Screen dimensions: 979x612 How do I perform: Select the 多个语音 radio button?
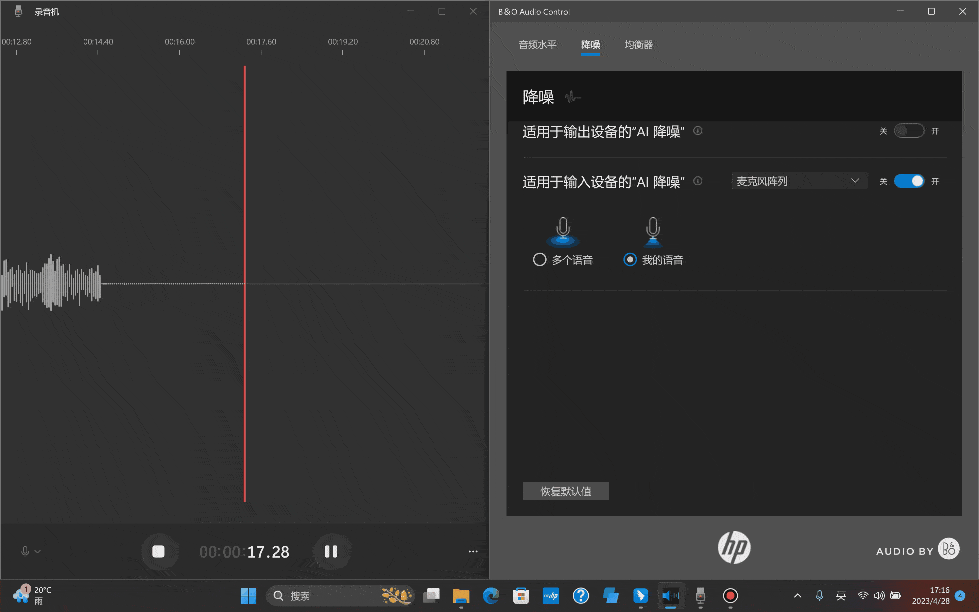540,260
